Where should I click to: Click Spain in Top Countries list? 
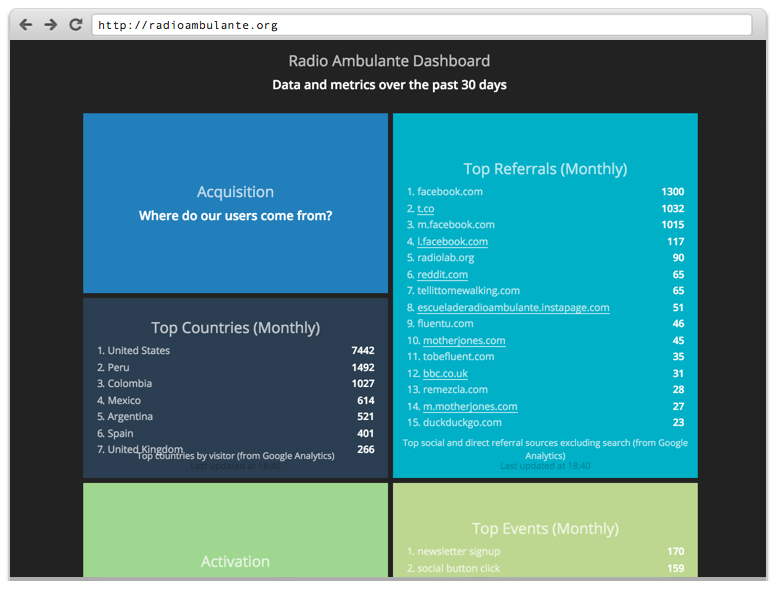(x=120, y=433)
